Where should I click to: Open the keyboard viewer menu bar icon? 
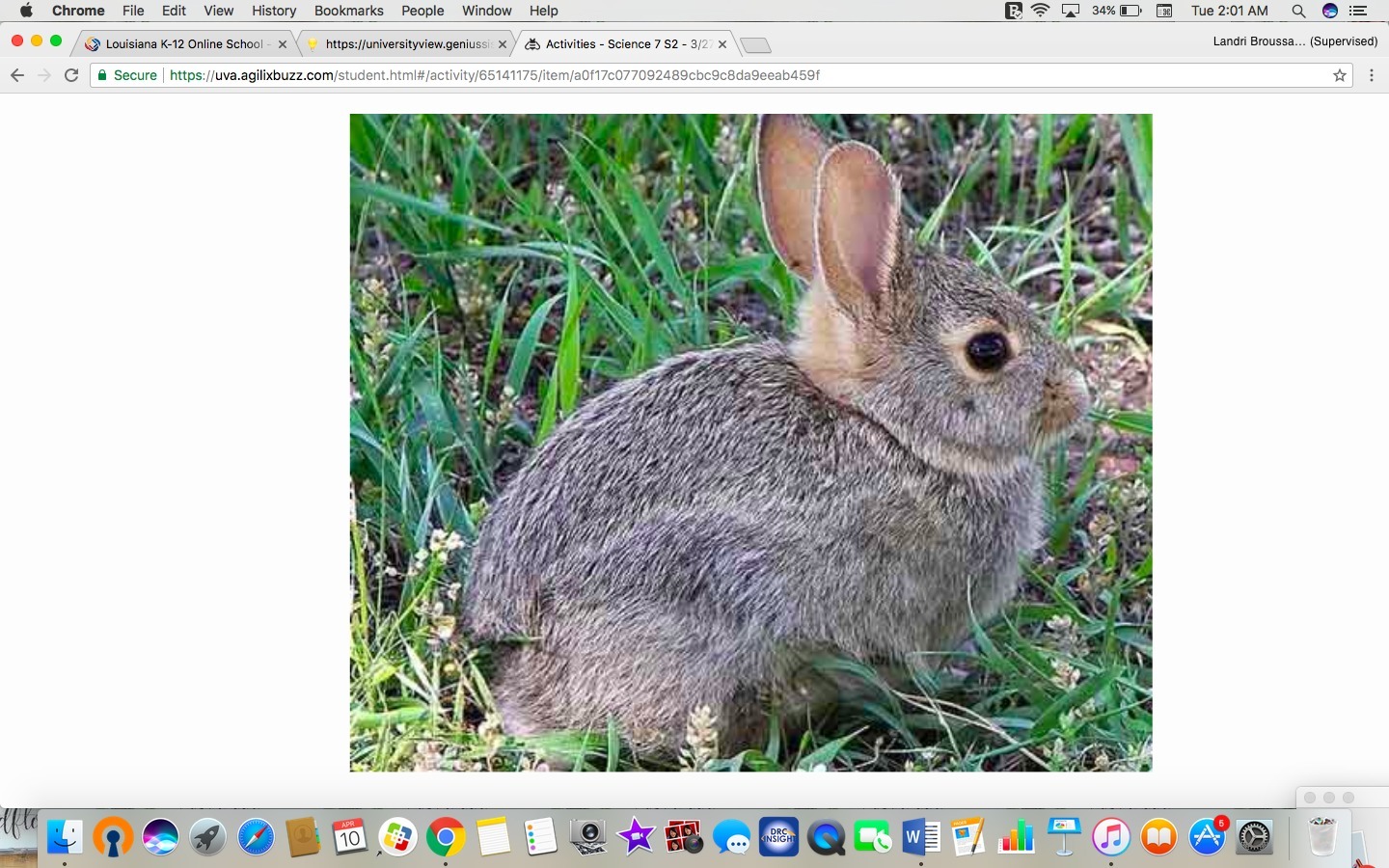click(1164, 11)
